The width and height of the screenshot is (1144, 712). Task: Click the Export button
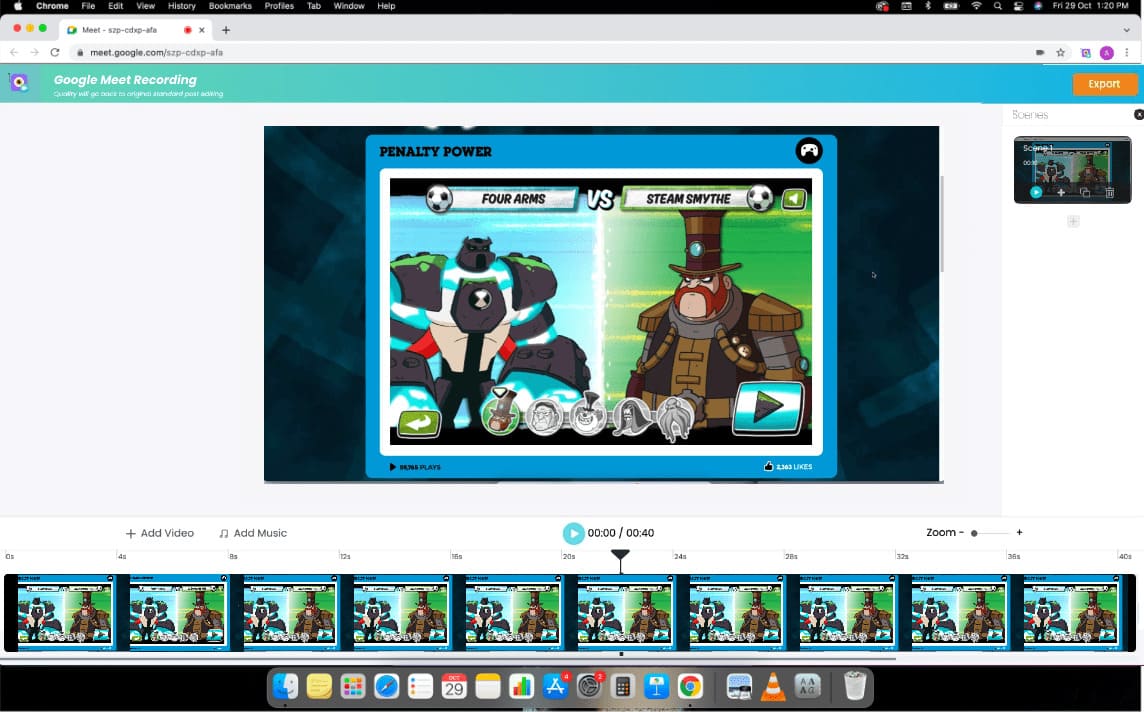(x=1104, y=84)
